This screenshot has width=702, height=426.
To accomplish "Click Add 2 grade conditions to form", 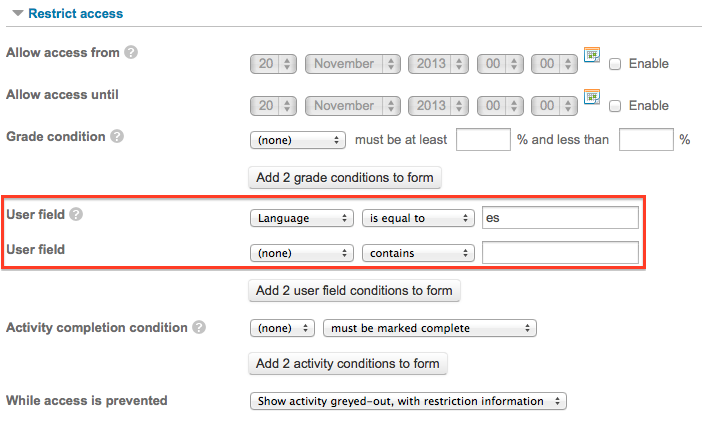I will click(x=345, y=178).
